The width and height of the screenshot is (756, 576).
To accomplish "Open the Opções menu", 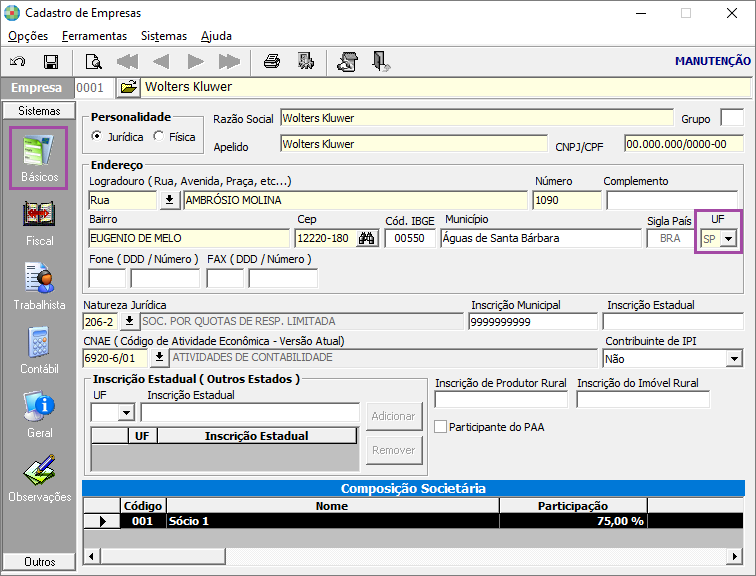I will 28,36.
